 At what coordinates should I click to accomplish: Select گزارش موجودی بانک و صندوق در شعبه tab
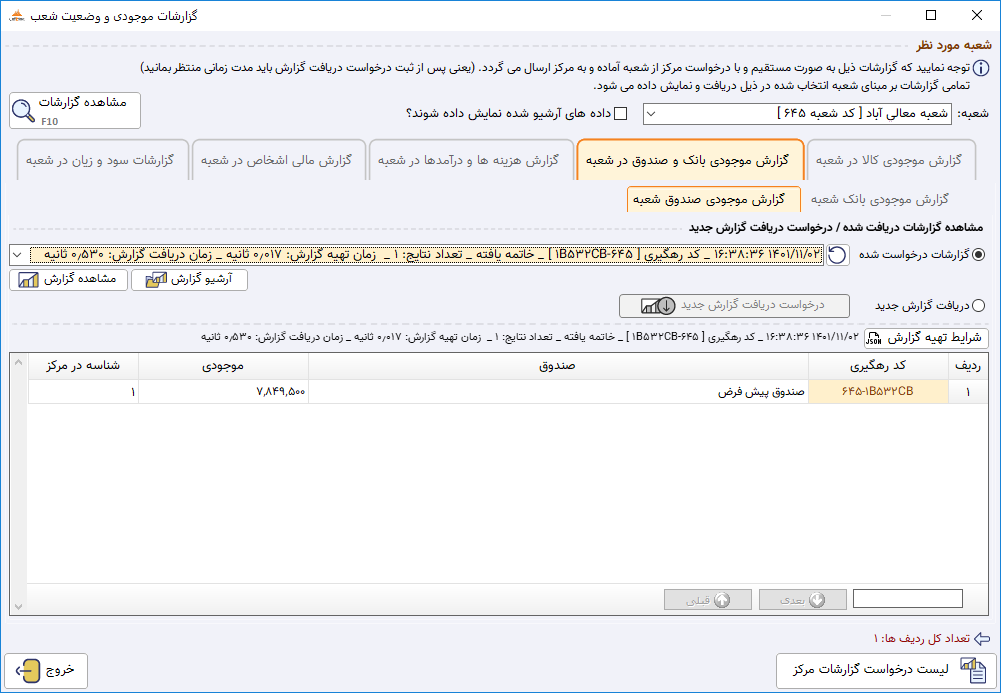point(689,160)
